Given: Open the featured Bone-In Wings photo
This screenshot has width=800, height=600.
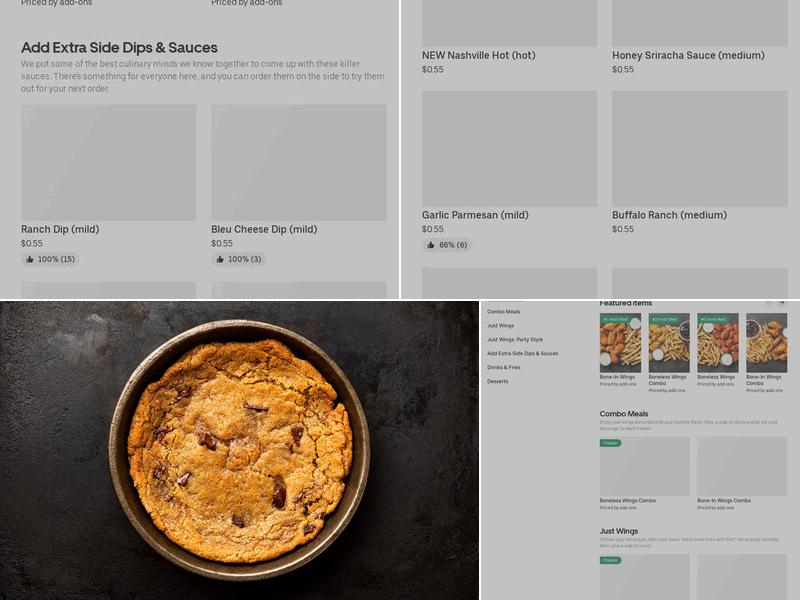Looking at the screenshot, I should coord(620,345).
